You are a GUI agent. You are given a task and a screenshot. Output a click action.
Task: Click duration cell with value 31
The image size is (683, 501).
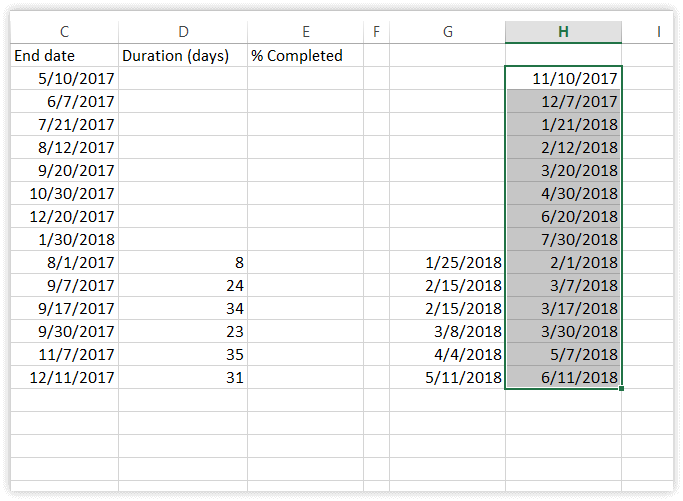click(x=183, y=377)
